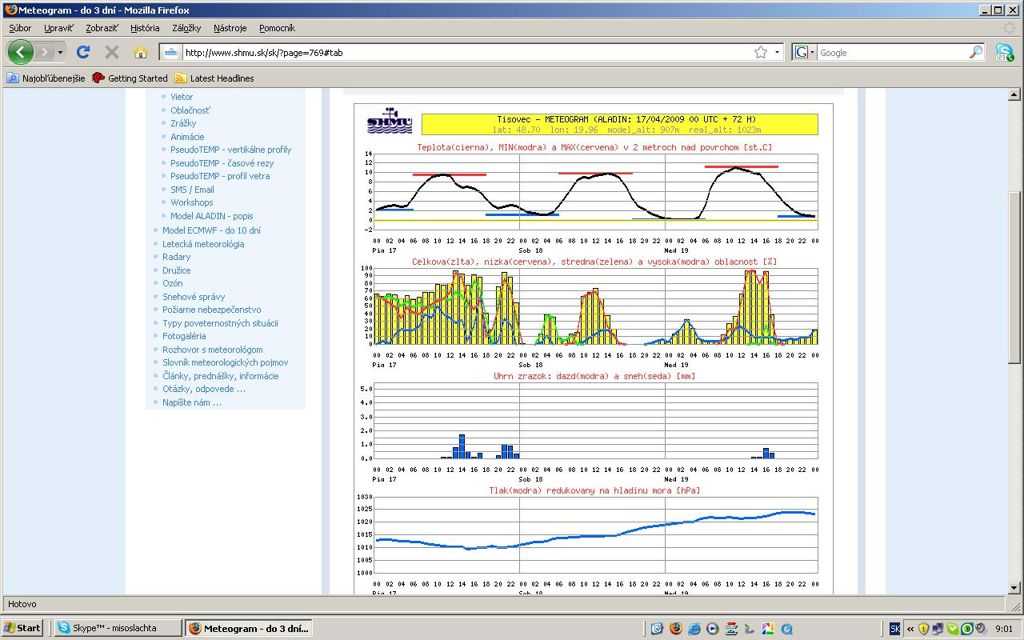1024x640 pixels.
Task: Open the História menu
Action: 145,28
